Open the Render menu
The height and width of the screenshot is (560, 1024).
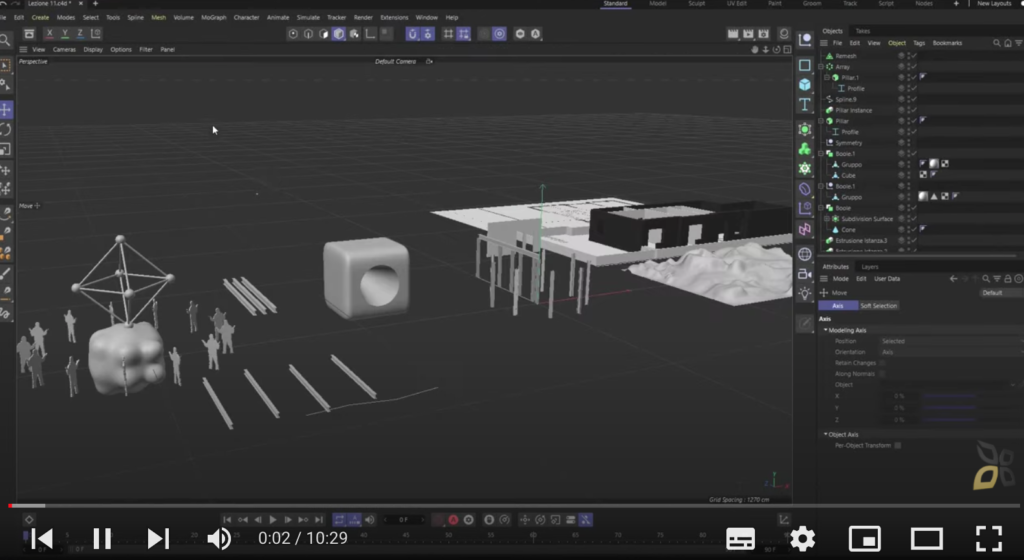[363, 18]
